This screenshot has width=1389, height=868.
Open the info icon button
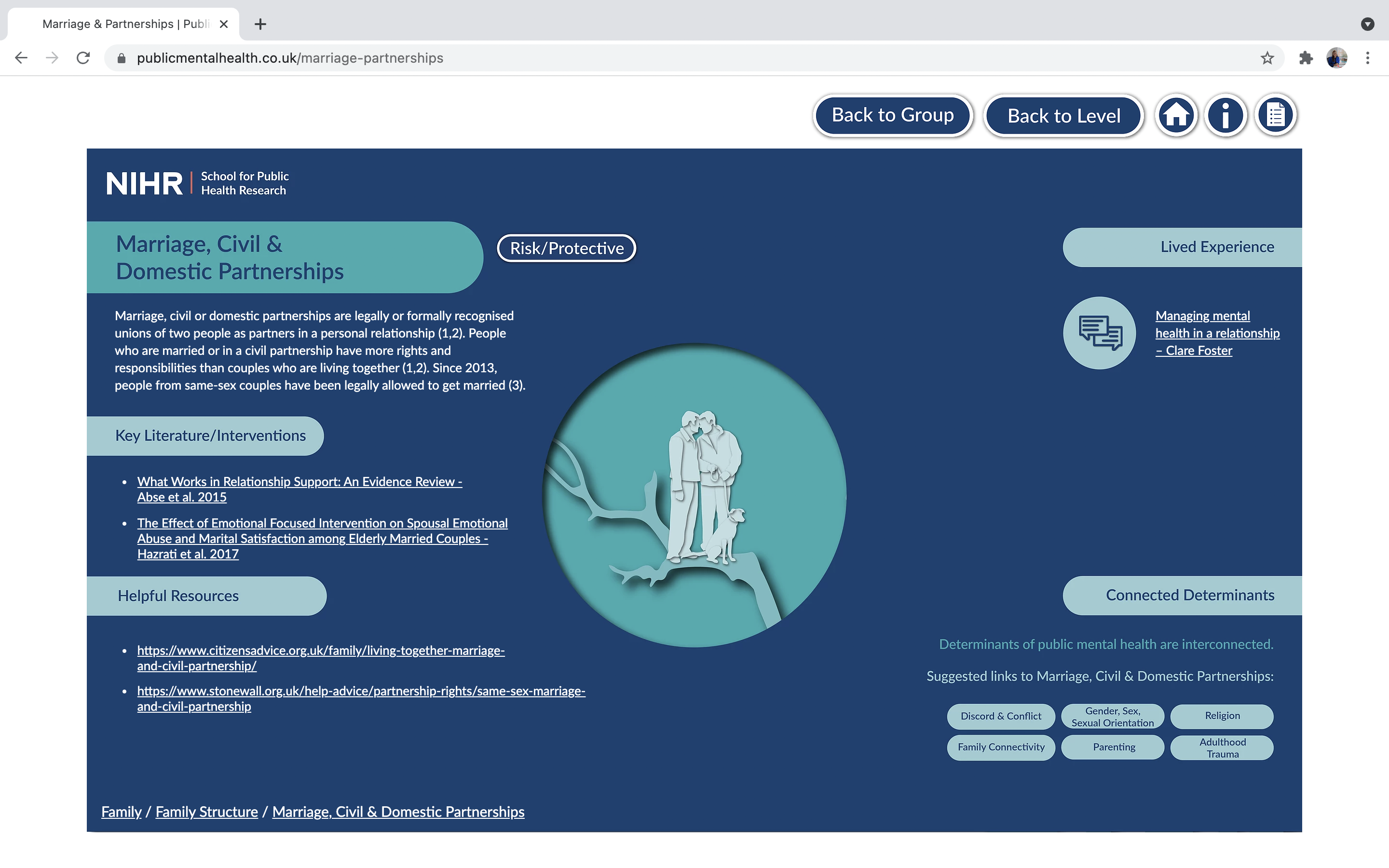coord(1226,115)
